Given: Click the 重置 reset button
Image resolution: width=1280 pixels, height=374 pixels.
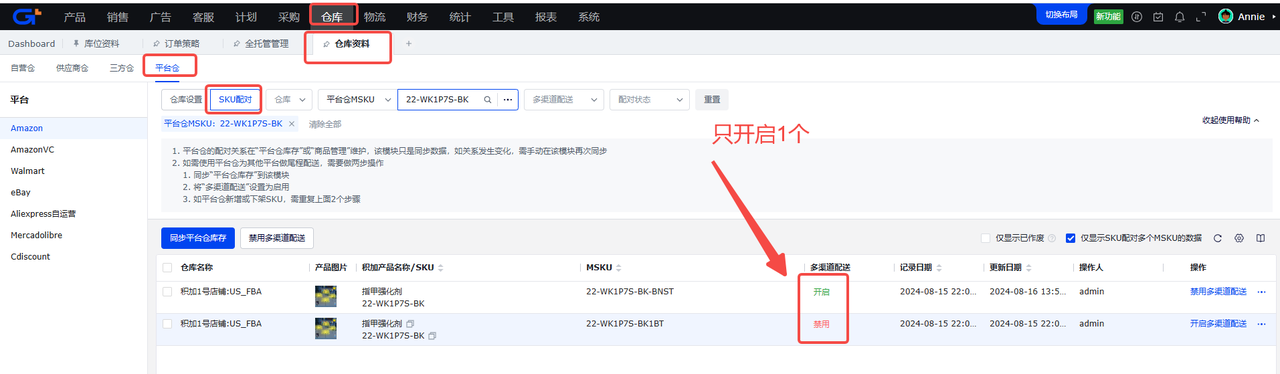Looking at the screenshot, I should [712, 100].
